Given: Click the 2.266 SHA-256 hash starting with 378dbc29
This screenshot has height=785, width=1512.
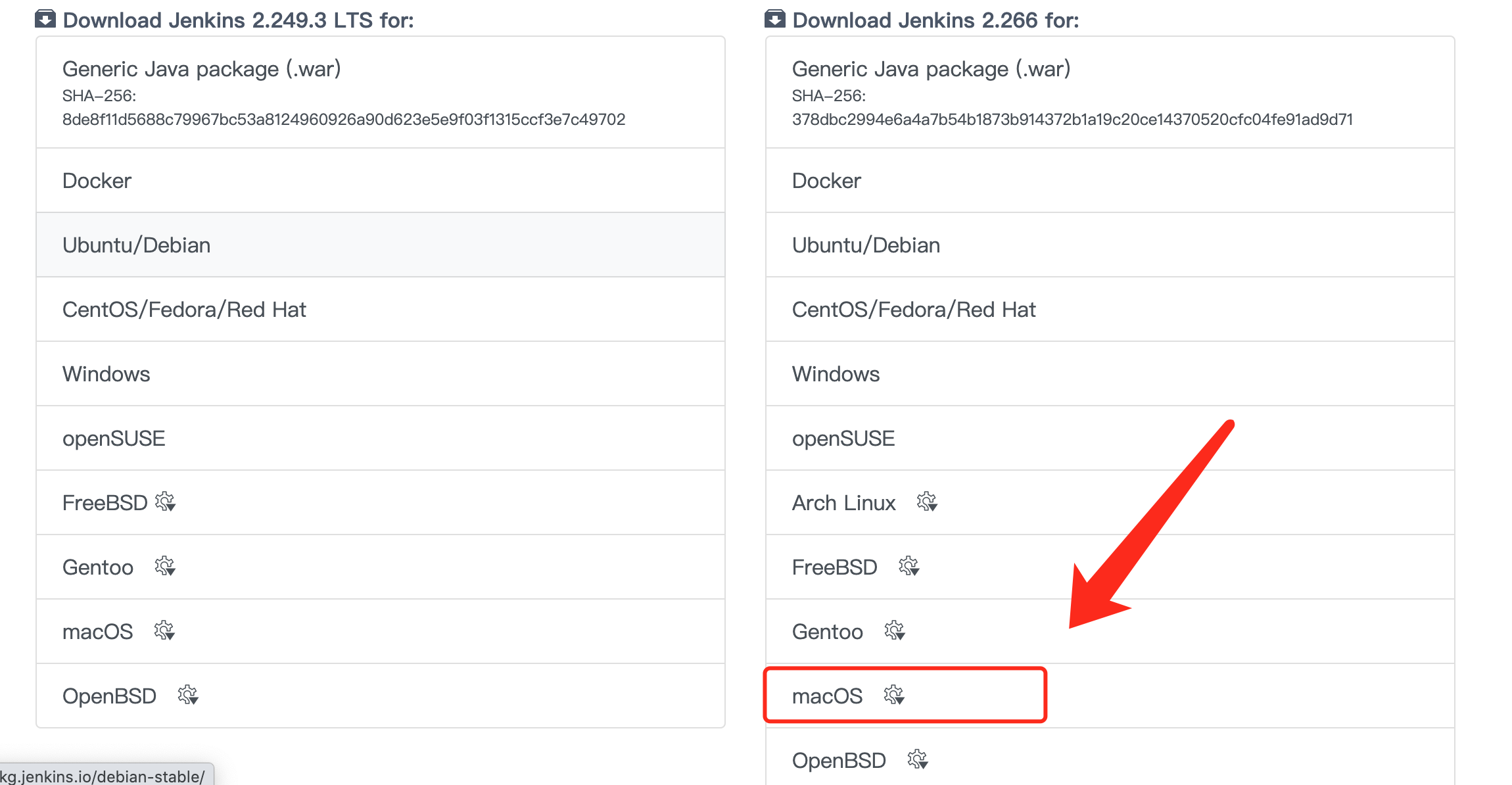Looking at the screenshot, I should click(1072, 120).
